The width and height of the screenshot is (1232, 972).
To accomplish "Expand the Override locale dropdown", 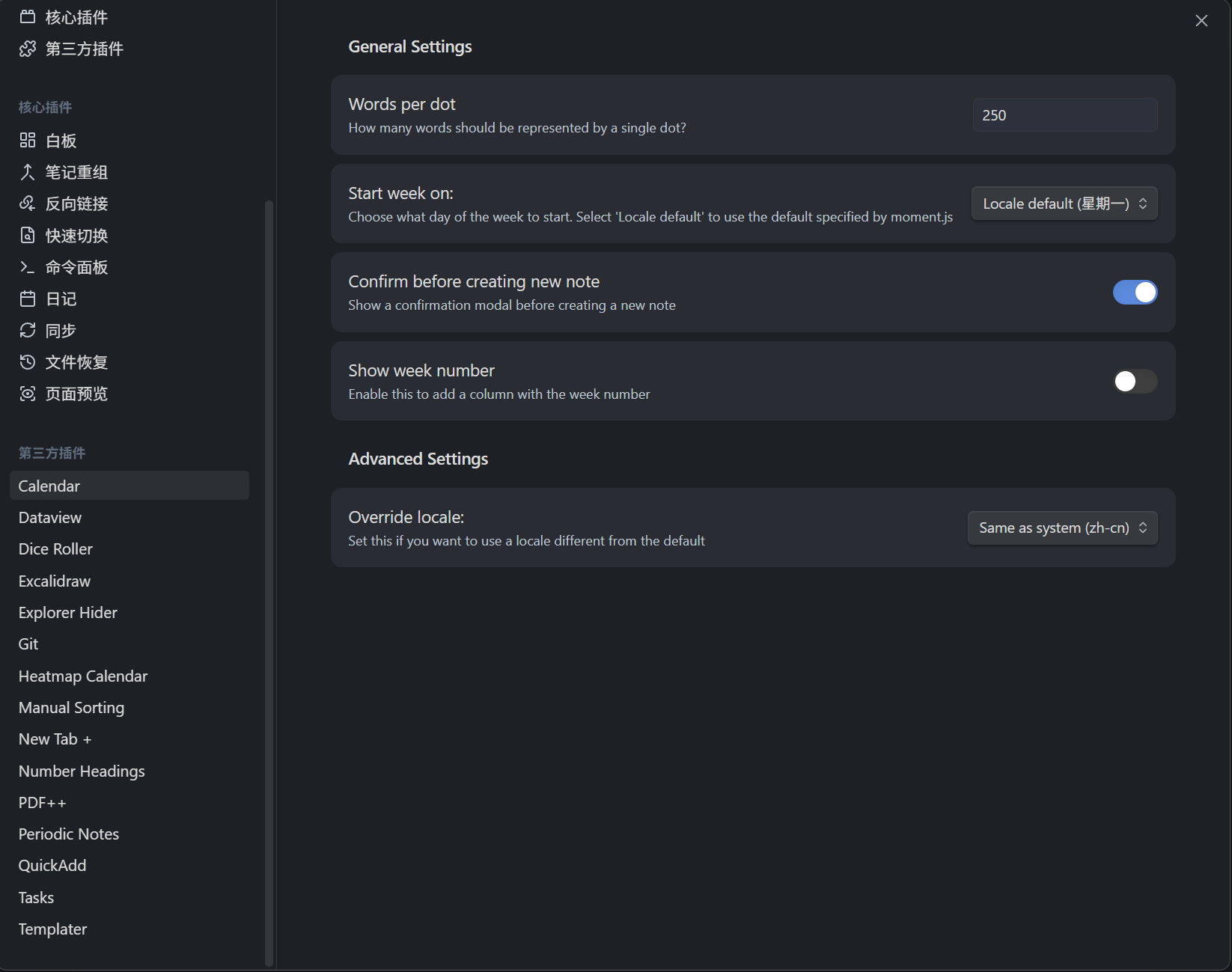I will click(1062, 528).
